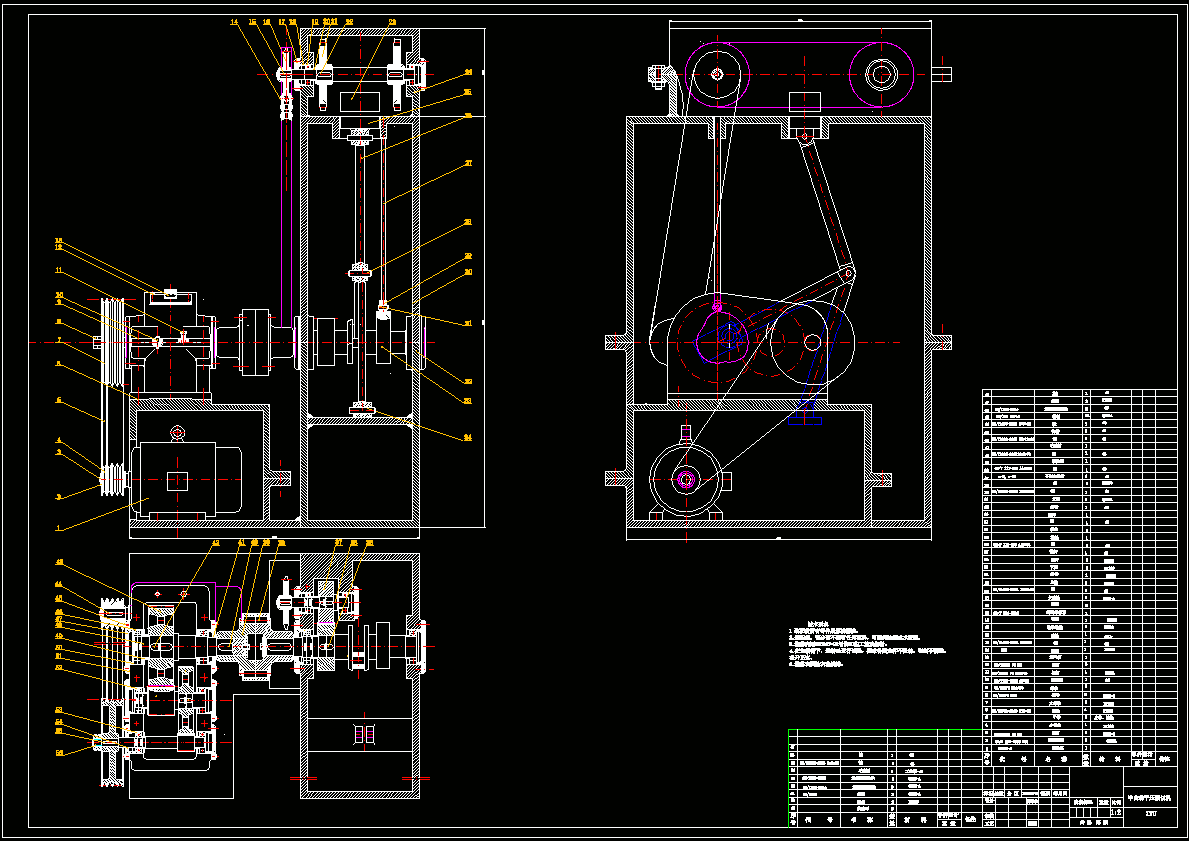The width and height of the screenshot is (1189, 841).
Task: Select part callout number 11 above the gearbox
Action: [x=58, y=270]
